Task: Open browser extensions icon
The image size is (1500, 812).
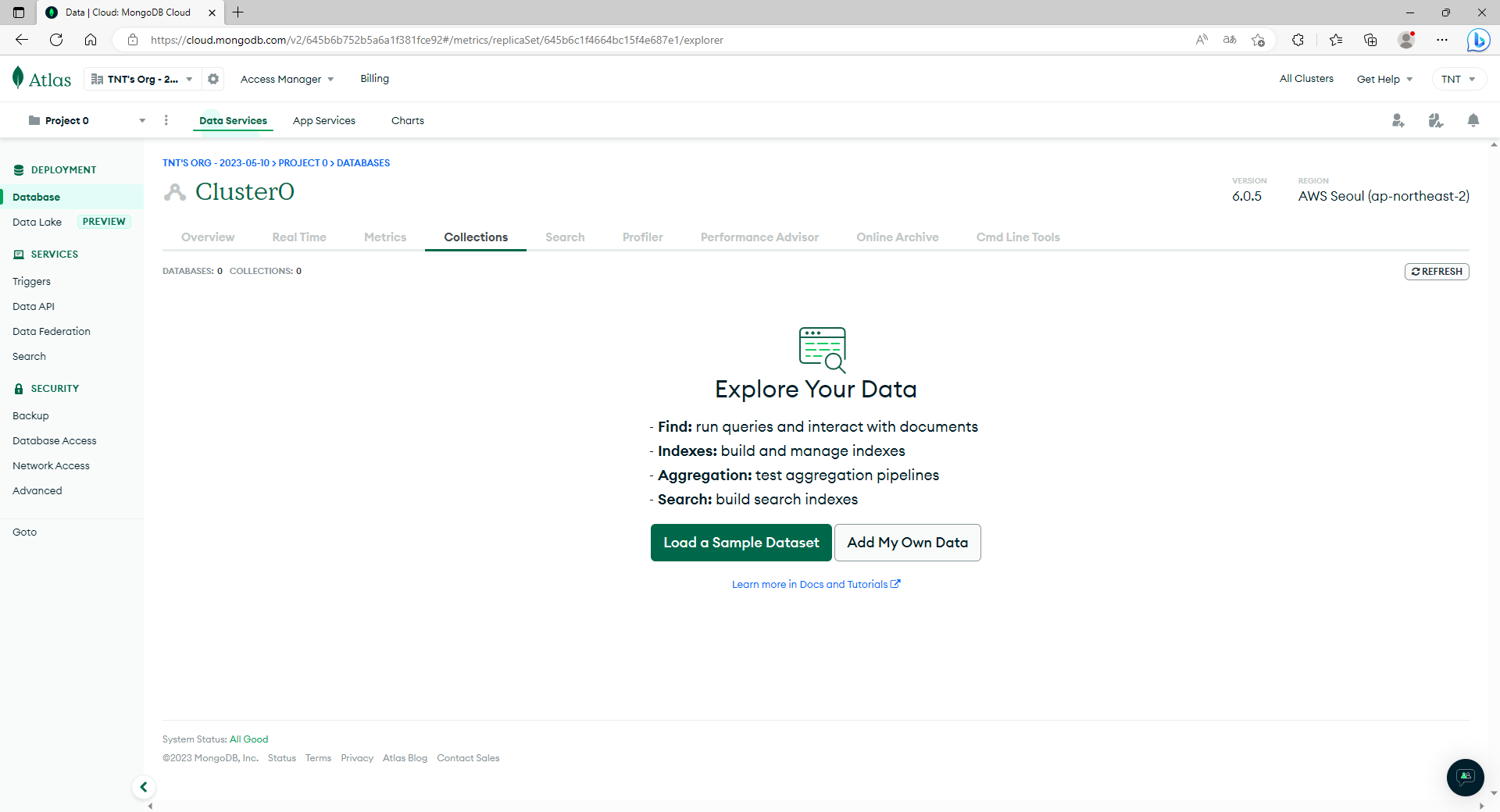Action: click(x=1298, y=40)
